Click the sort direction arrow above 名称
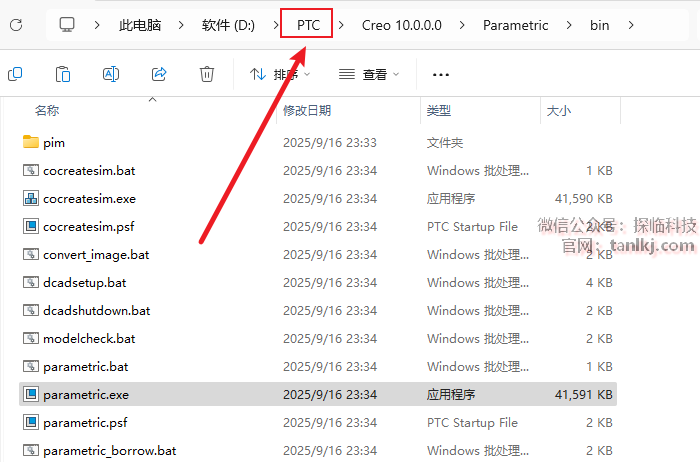Screen dimensions: 700x462 (152, 99)
